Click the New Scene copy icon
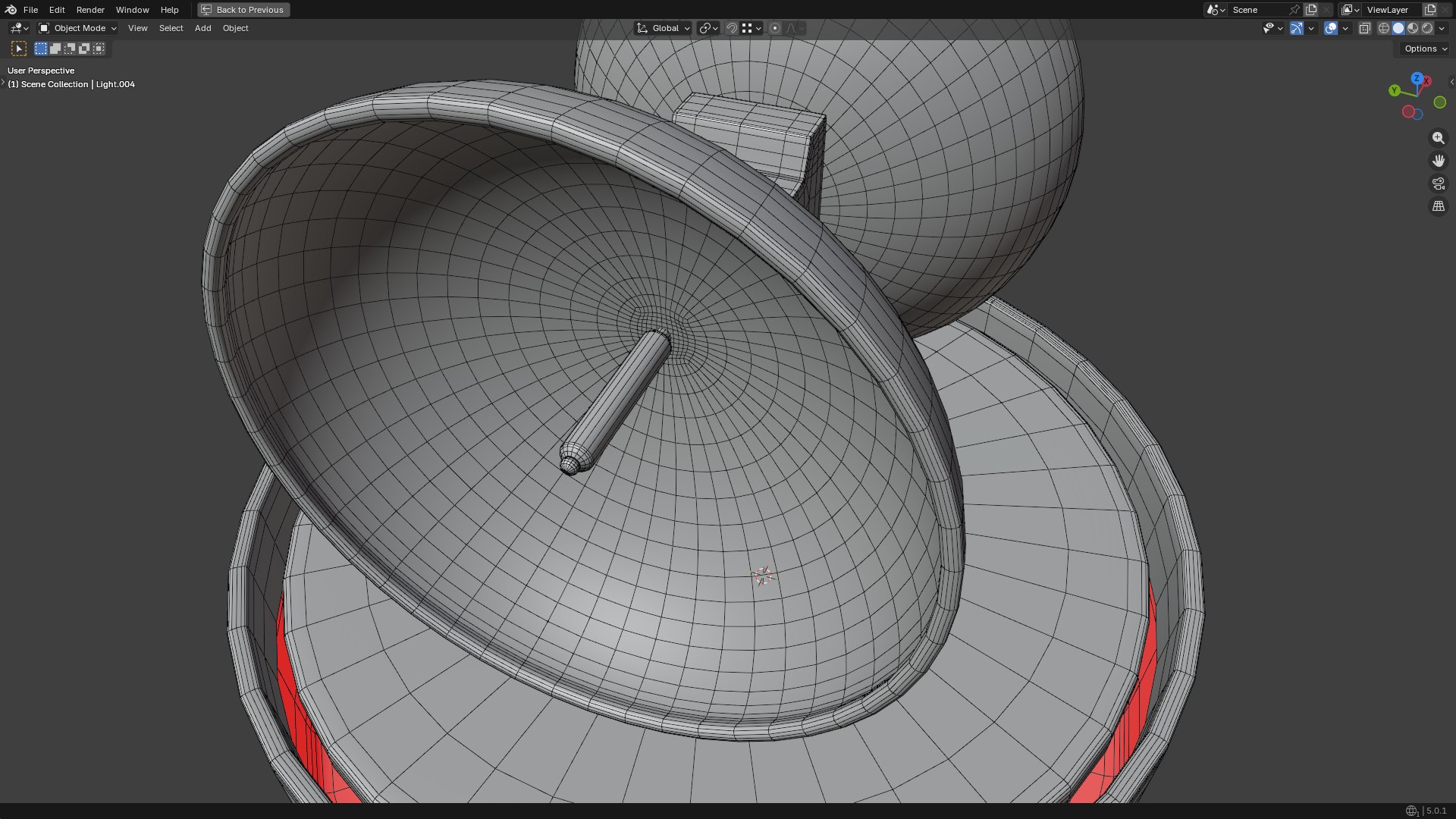 [x=1311, y=10]
